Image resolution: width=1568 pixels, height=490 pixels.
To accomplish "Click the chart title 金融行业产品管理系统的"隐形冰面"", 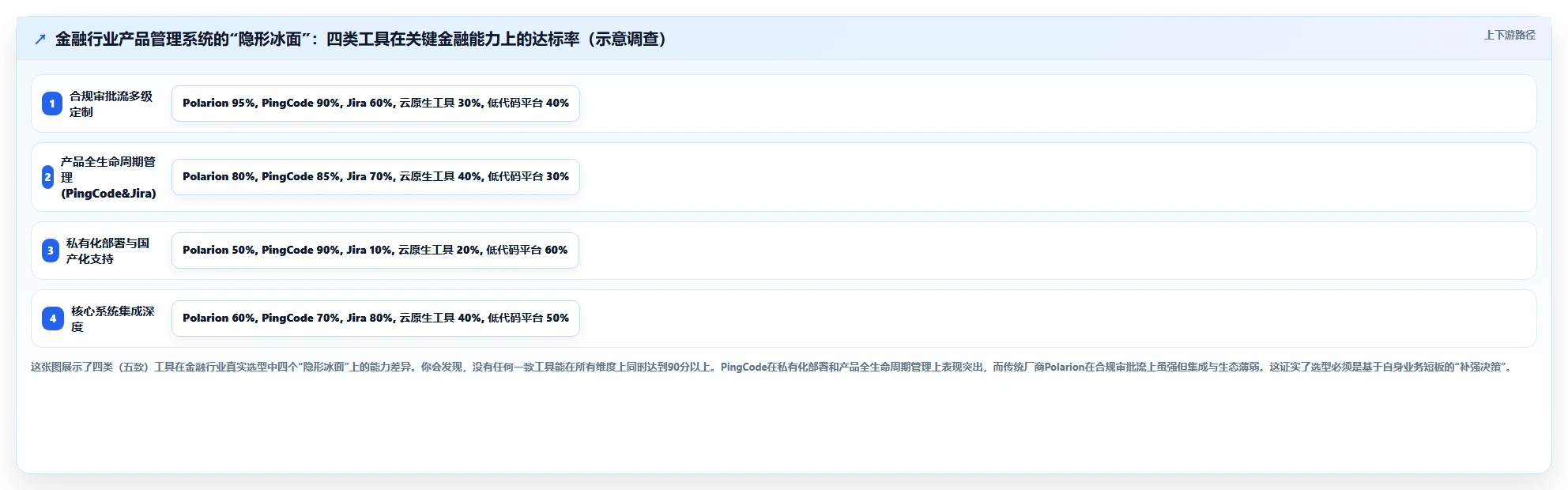I will click(x=360, y=39).
